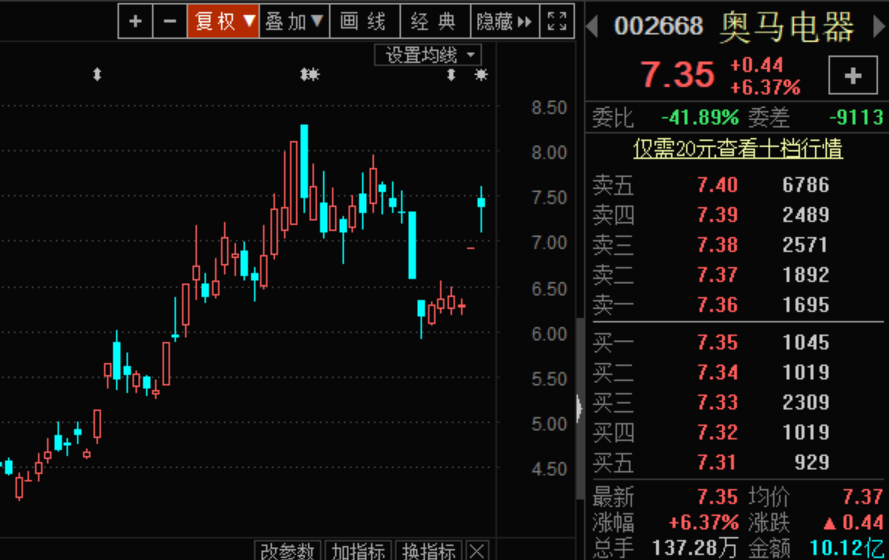Viewport: 889px width, 560px height.
Task: Zoom in chart with plus button
Action: click(x=136, y=22)
